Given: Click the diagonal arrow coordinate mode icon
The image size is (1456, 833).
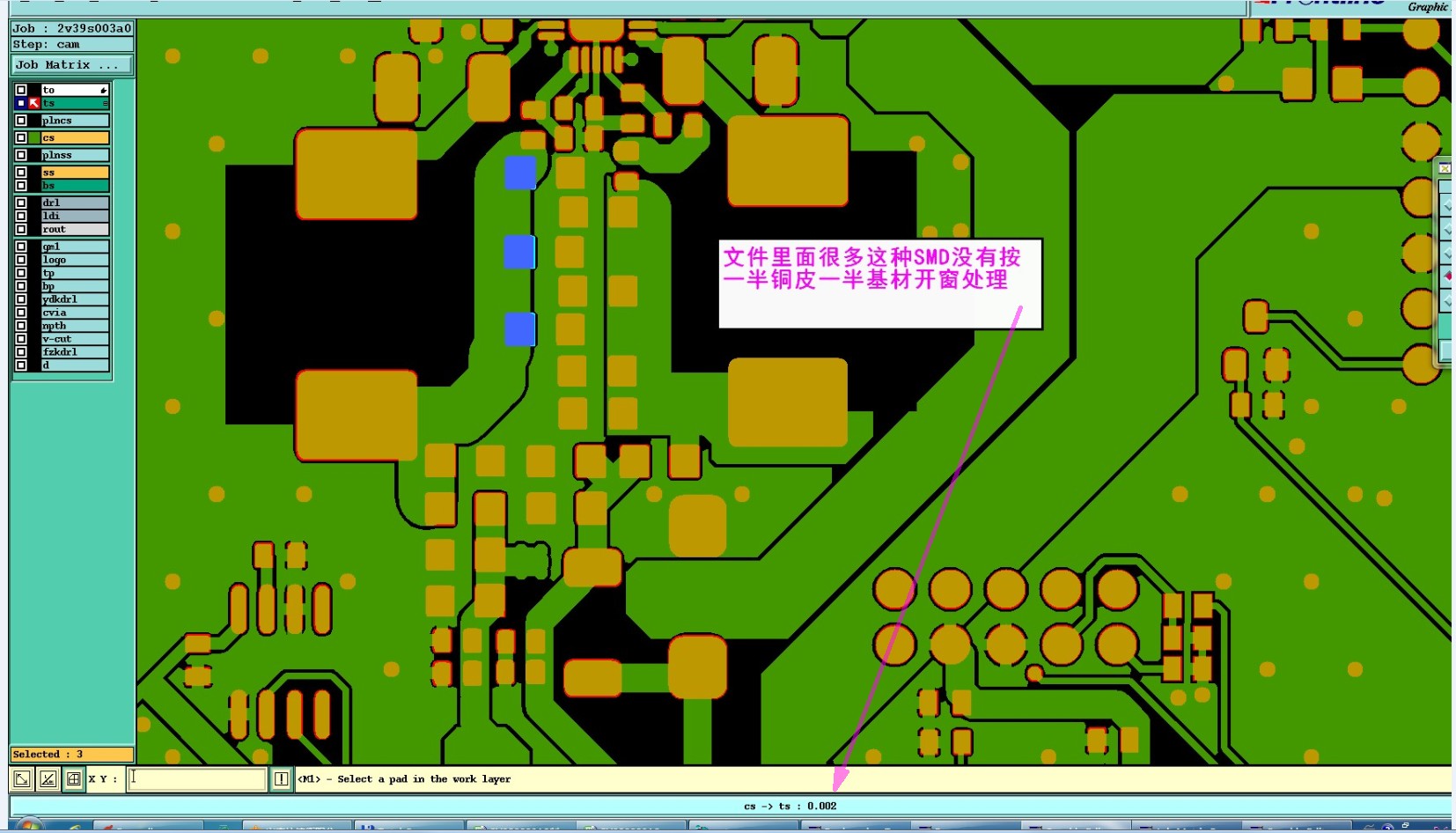Looking at the screenshot, I should coord(22,779).
